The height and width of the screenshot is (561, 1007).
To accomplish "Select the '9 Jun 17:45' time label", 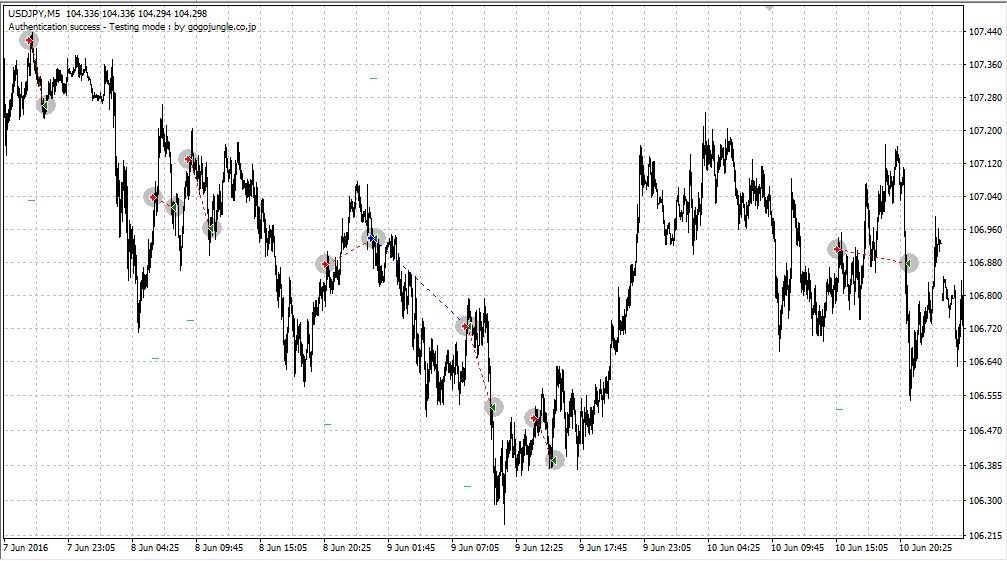I will (x=603, y=548).
